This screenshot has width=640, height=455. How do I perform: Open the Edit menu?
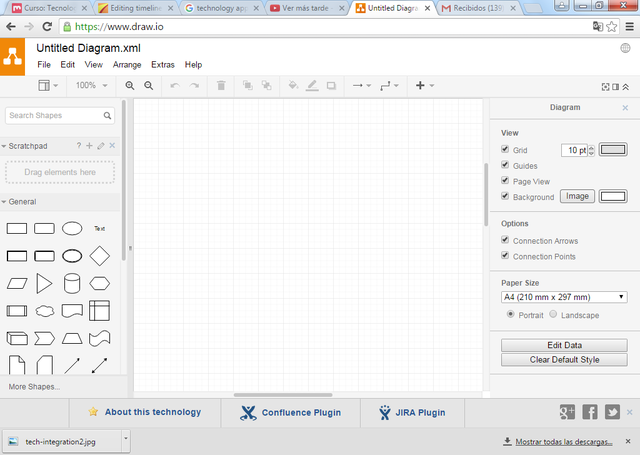click(68, 64)
